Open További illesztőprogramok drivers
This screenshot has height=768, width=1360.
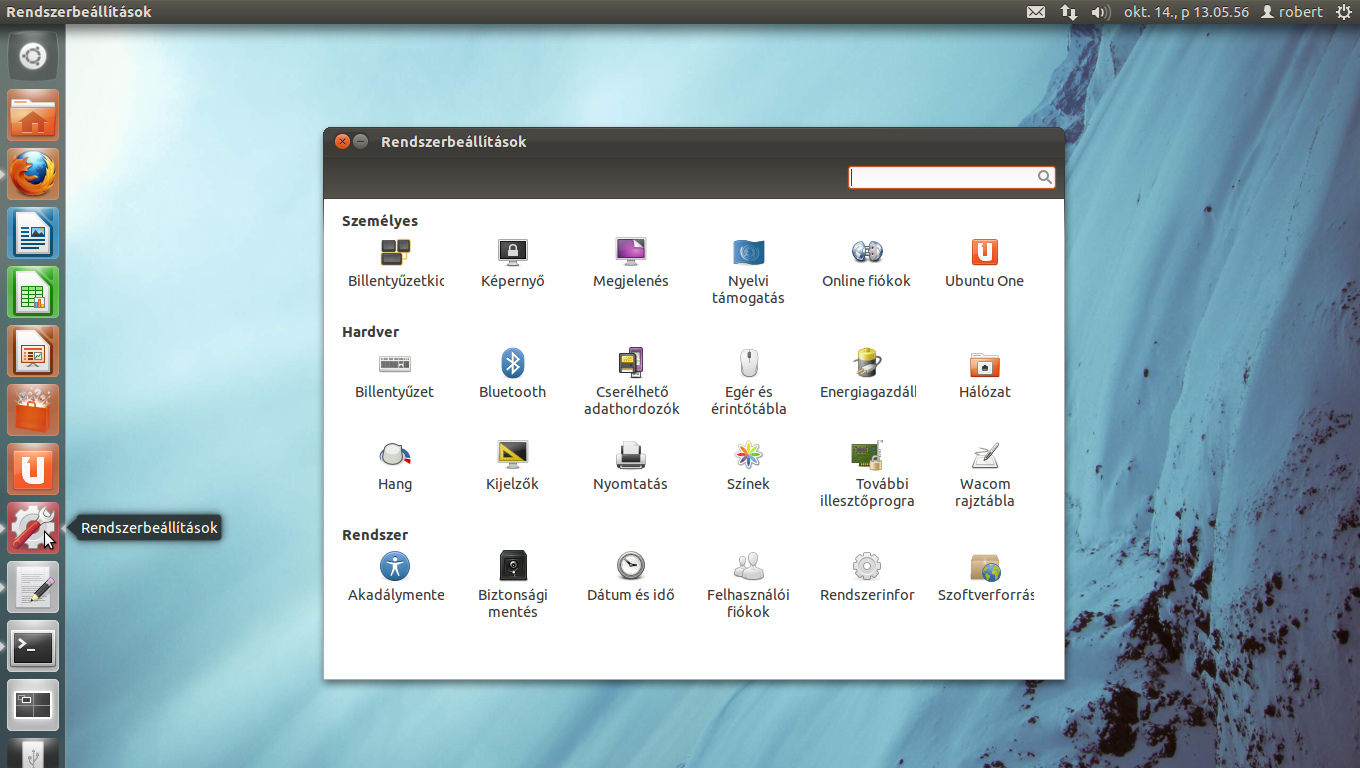coord(867,474)
